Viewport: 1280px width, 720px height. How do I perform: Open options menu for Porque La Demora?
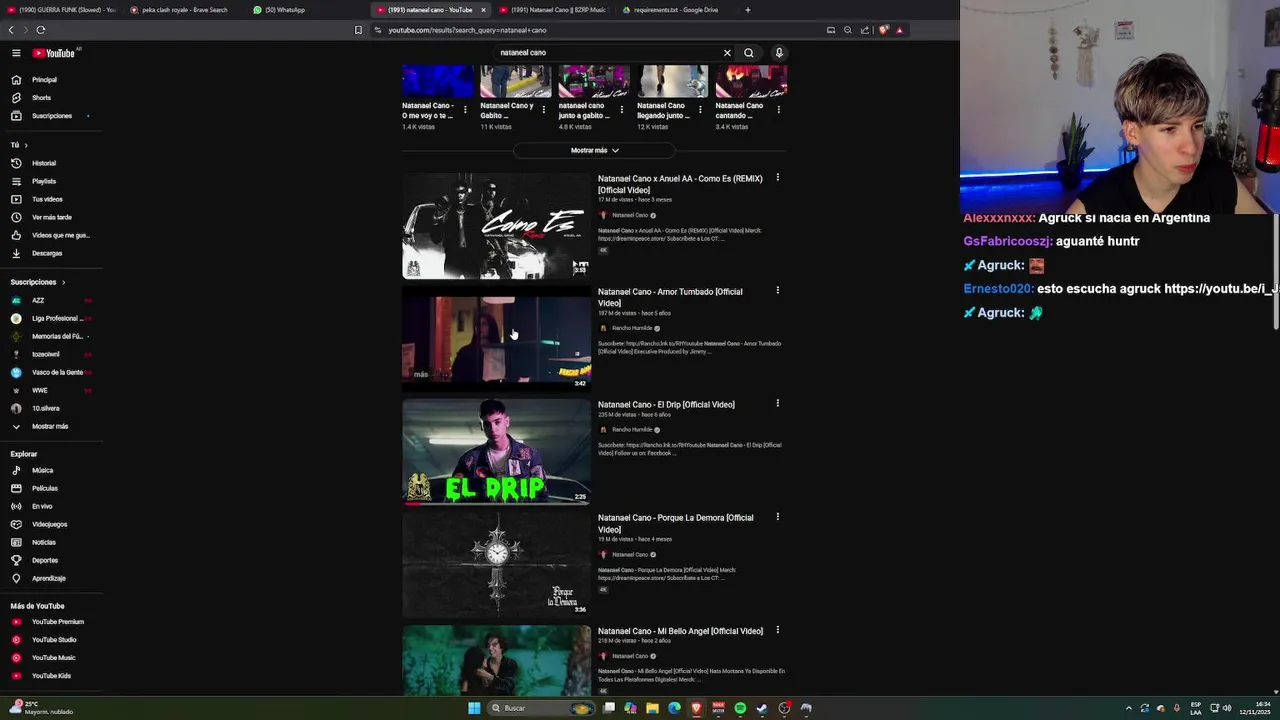[x=778, y=517]
